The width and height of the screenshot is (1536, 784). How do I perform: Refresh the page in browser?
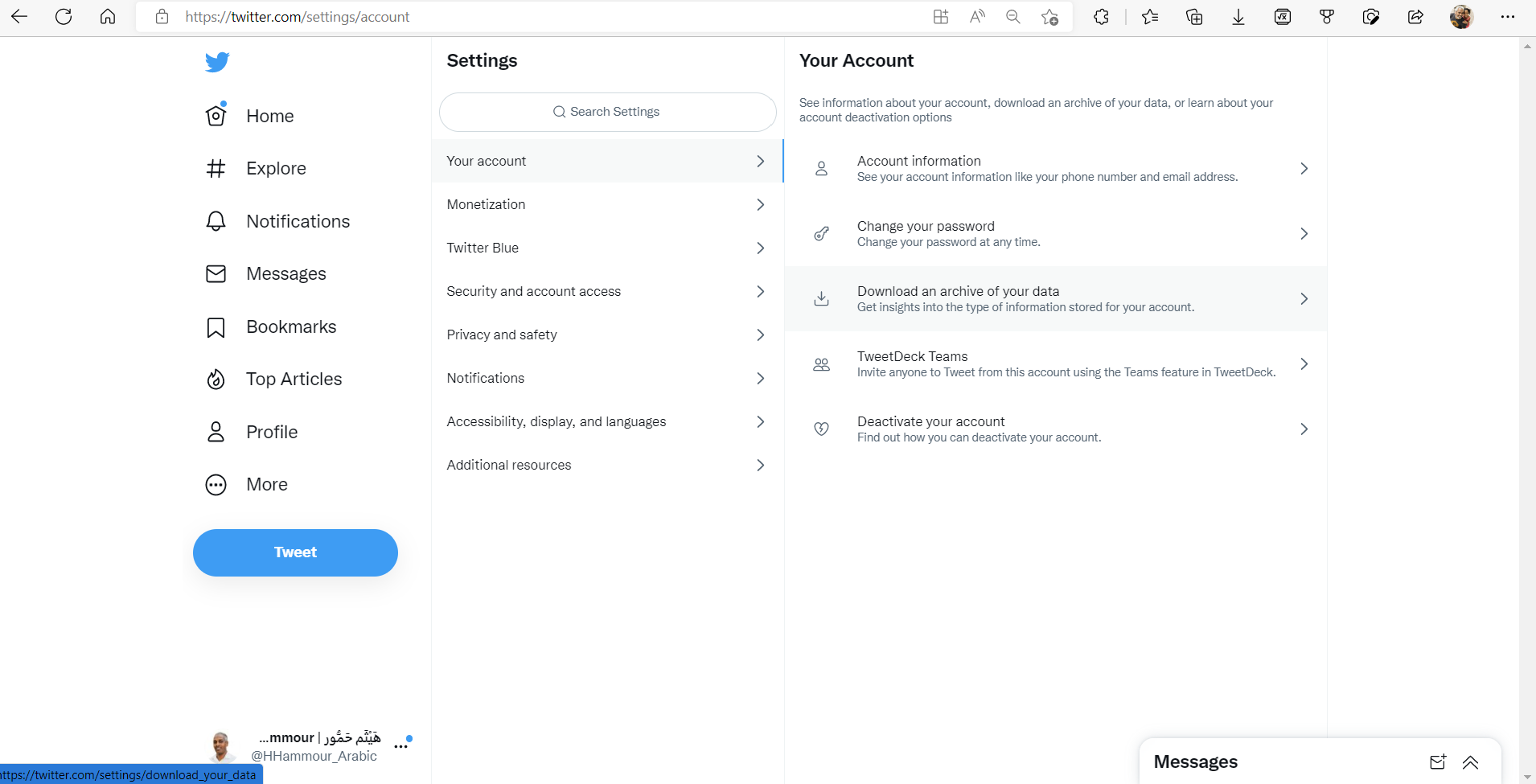click(64, 17)
